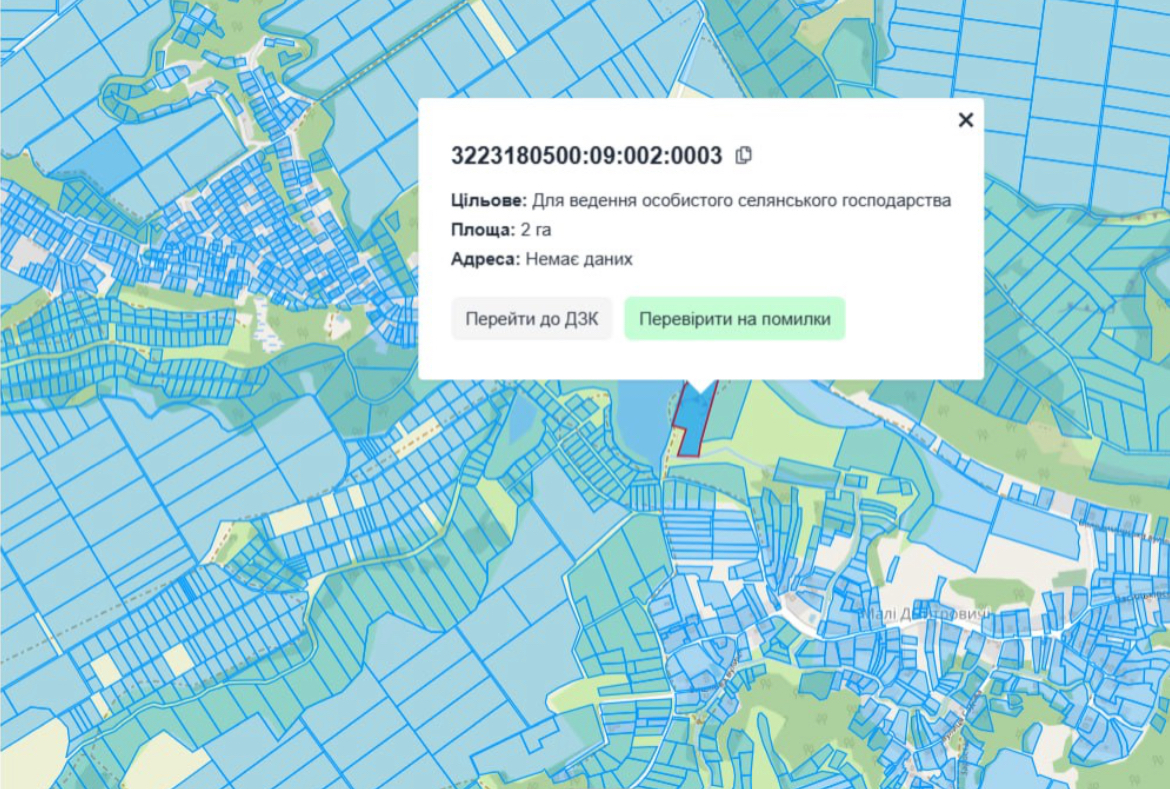
Task: Close the parcel info popup
Action: click(966, 119)
